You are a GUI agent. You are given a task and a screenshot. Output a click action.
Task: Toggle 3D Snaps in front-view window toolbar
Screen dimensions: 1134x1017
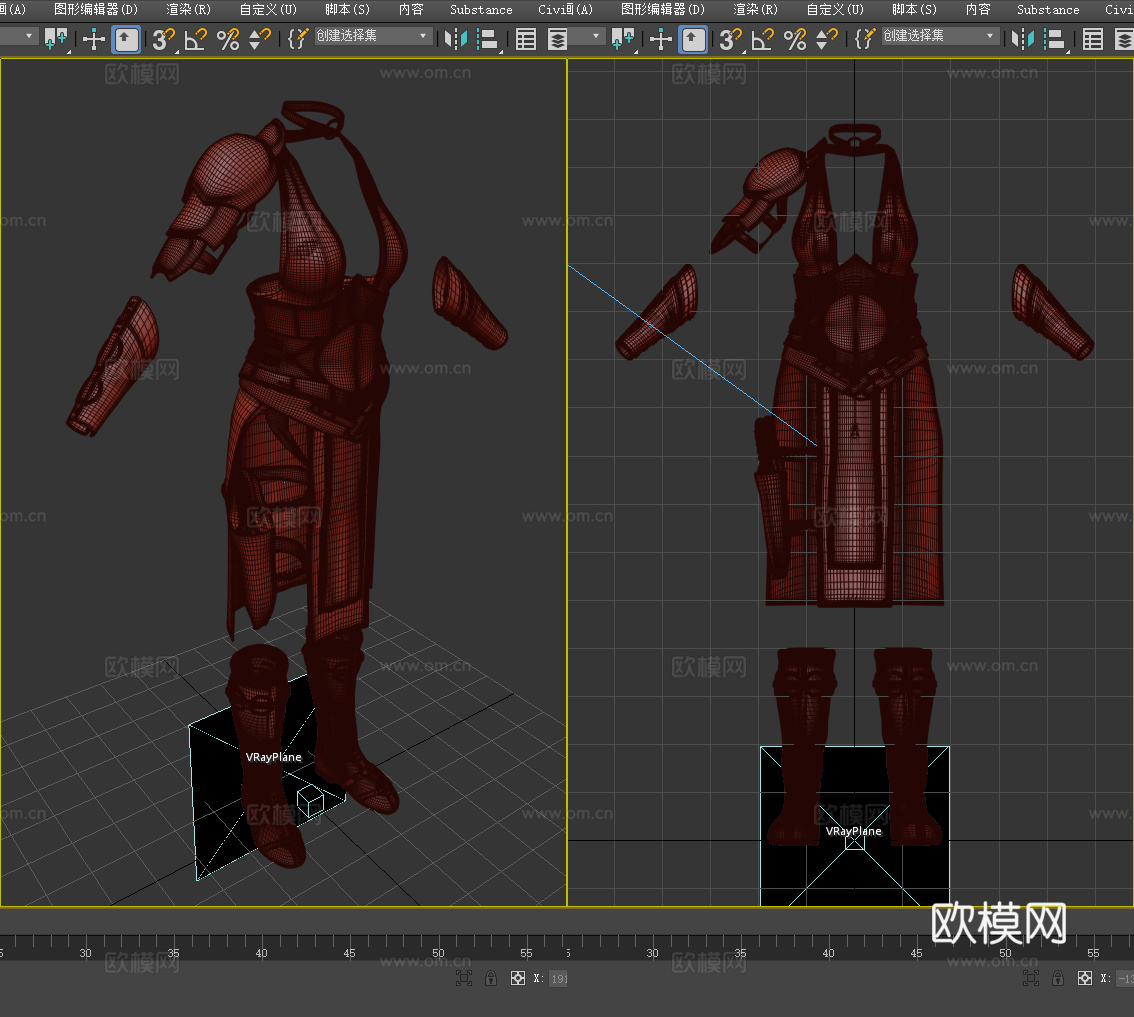[x=730, y=39]
